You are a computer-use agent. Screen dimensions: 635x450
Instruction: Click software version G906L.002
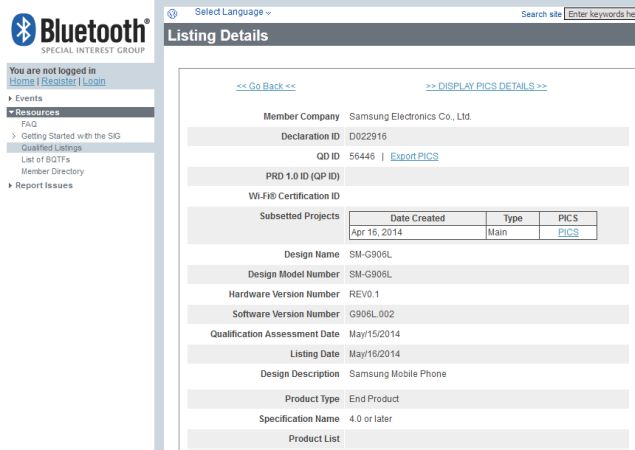pyautogui.click(x=372, y=314)
